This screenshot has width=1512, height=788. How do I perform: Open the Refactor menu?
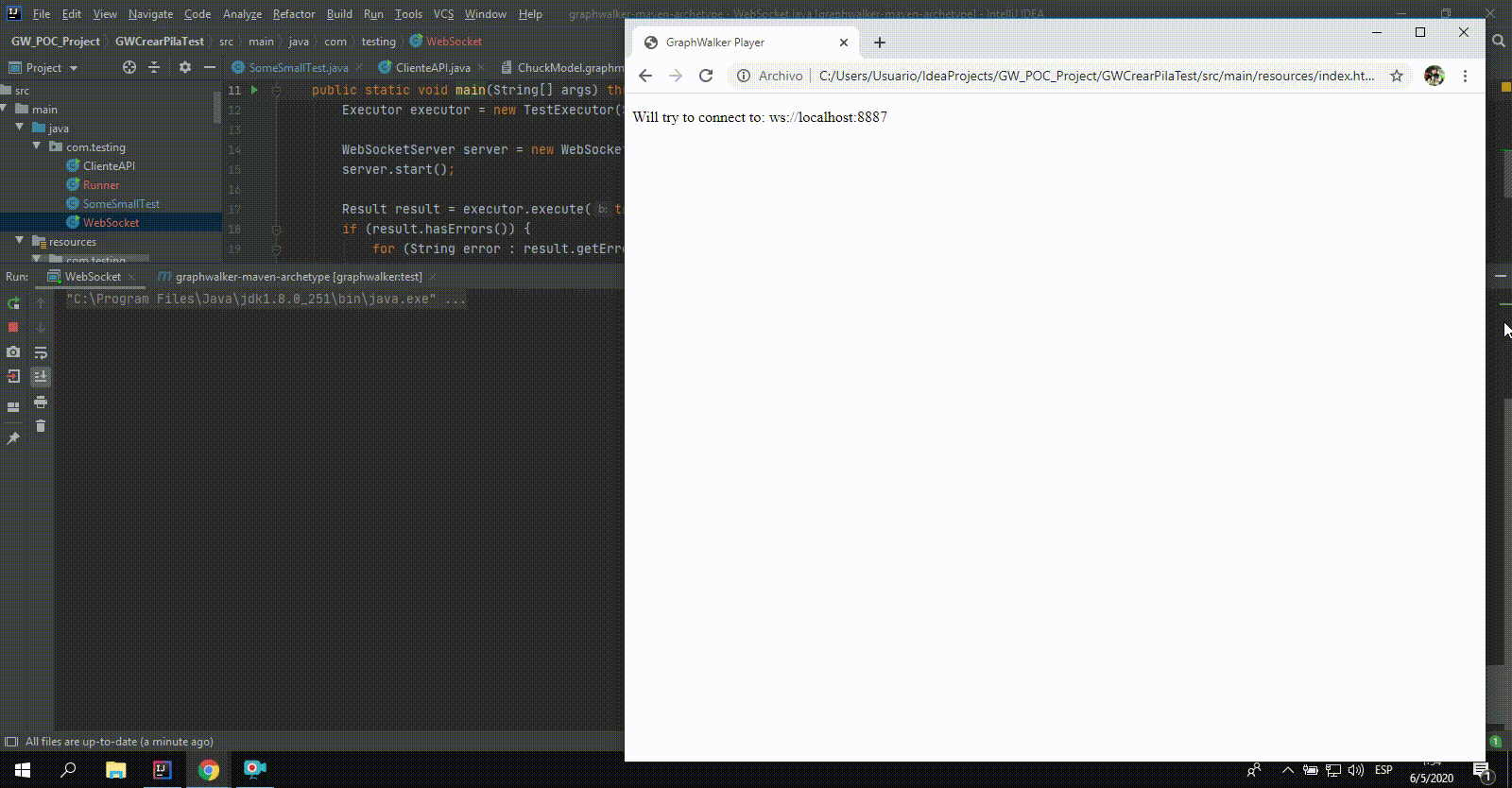click(293, 14)
